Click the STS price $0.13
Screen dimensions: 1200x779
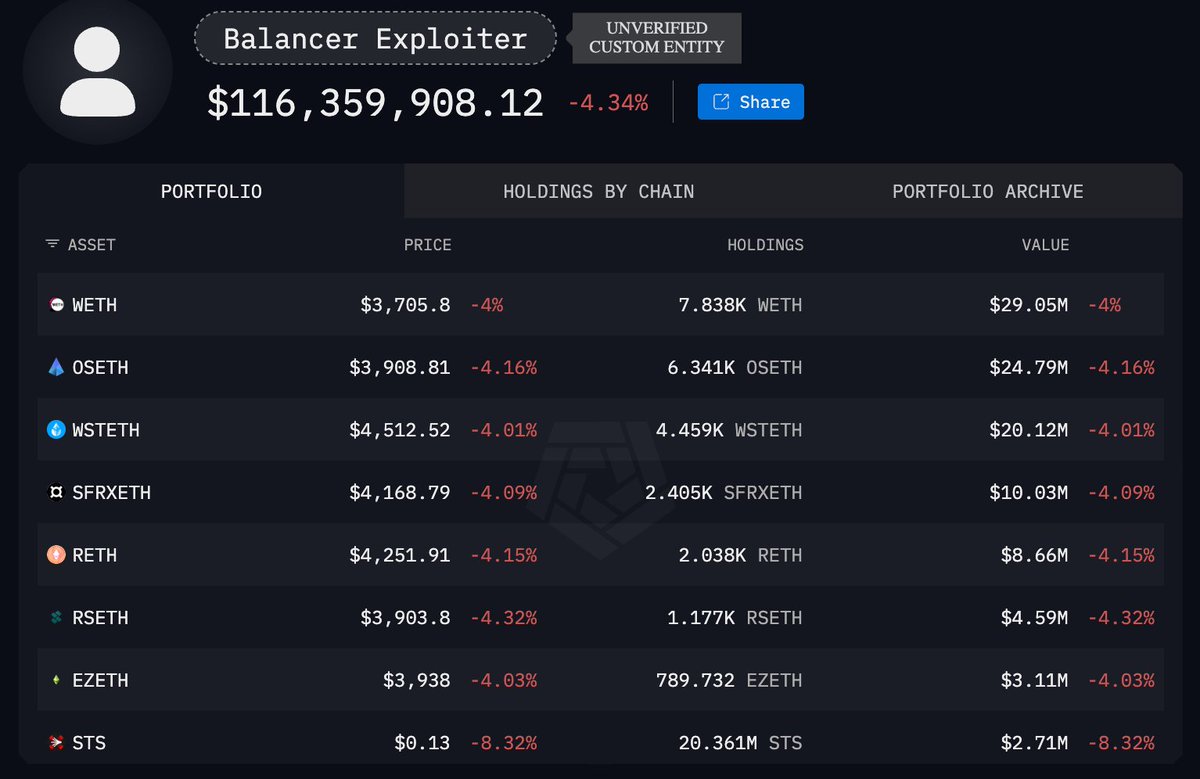pyautogui.click(x=423, y=743)
